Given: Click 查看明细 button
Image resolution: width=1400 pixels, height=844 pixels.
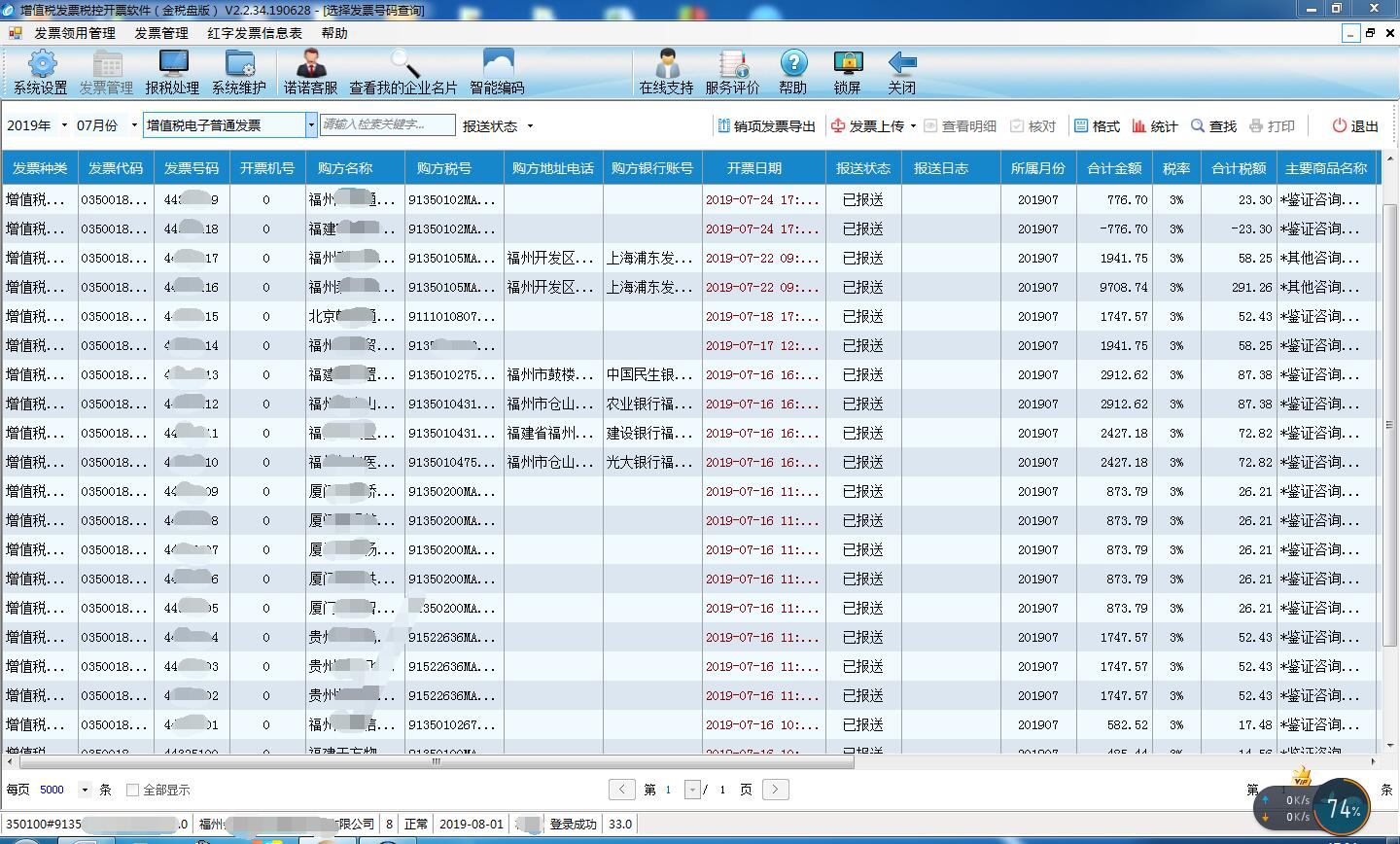Looking at the screenshot, I should pyautogui.click(x=960, y=126).
